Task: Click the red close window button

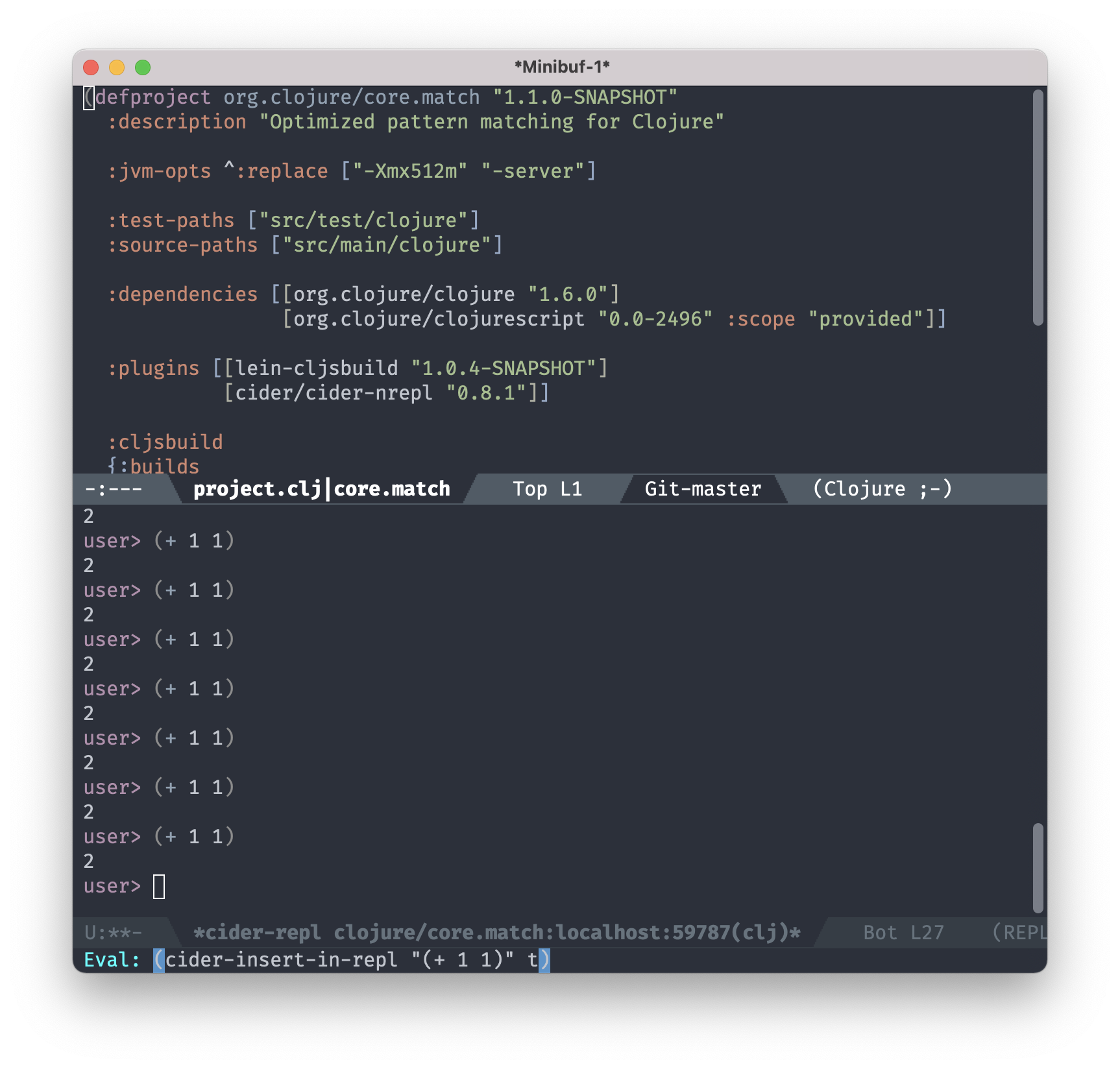Action: pos(91,67)
